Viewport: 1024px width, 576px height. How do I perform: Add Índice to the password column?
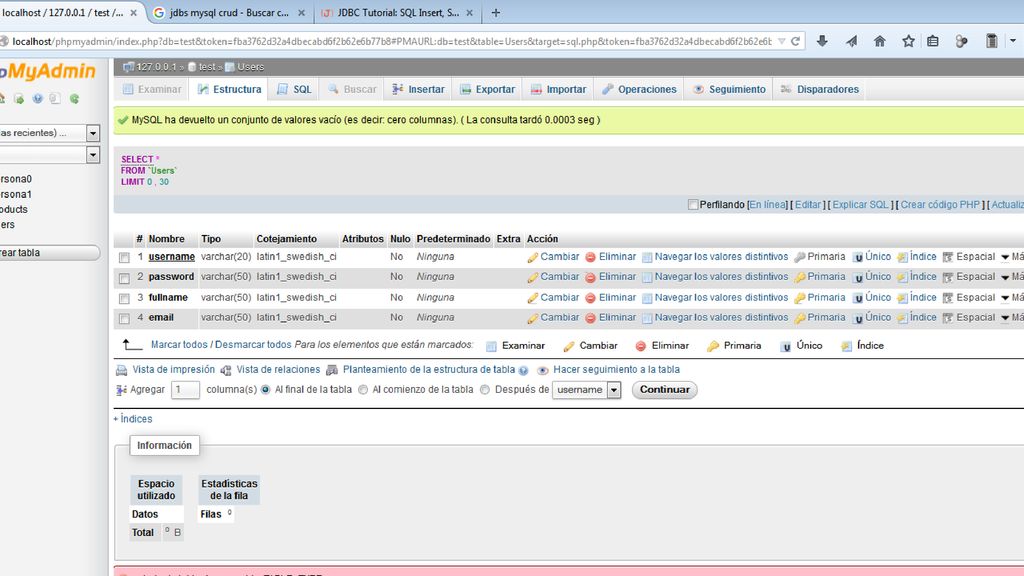coord(917,277)
